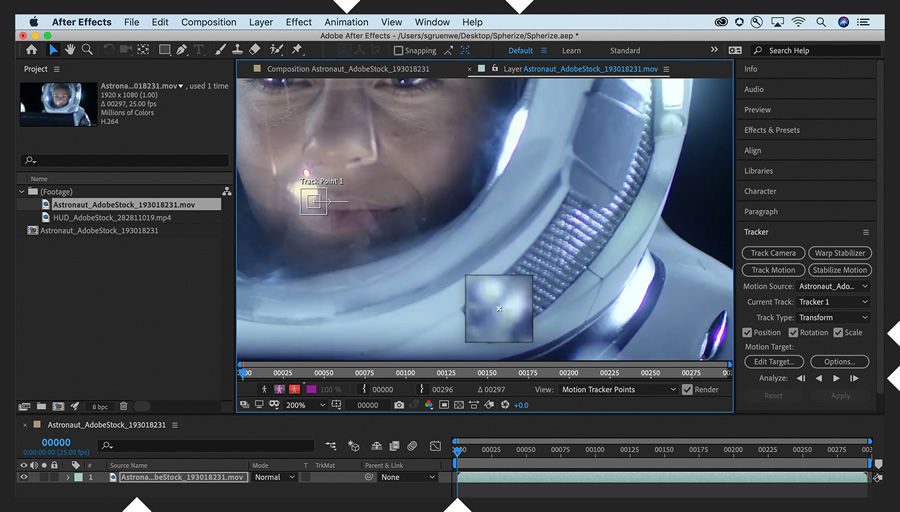Viewport: 900px width, 512px height.
Task: Hide layer 1 using its eye icon
Action: (x=24, y=478)
